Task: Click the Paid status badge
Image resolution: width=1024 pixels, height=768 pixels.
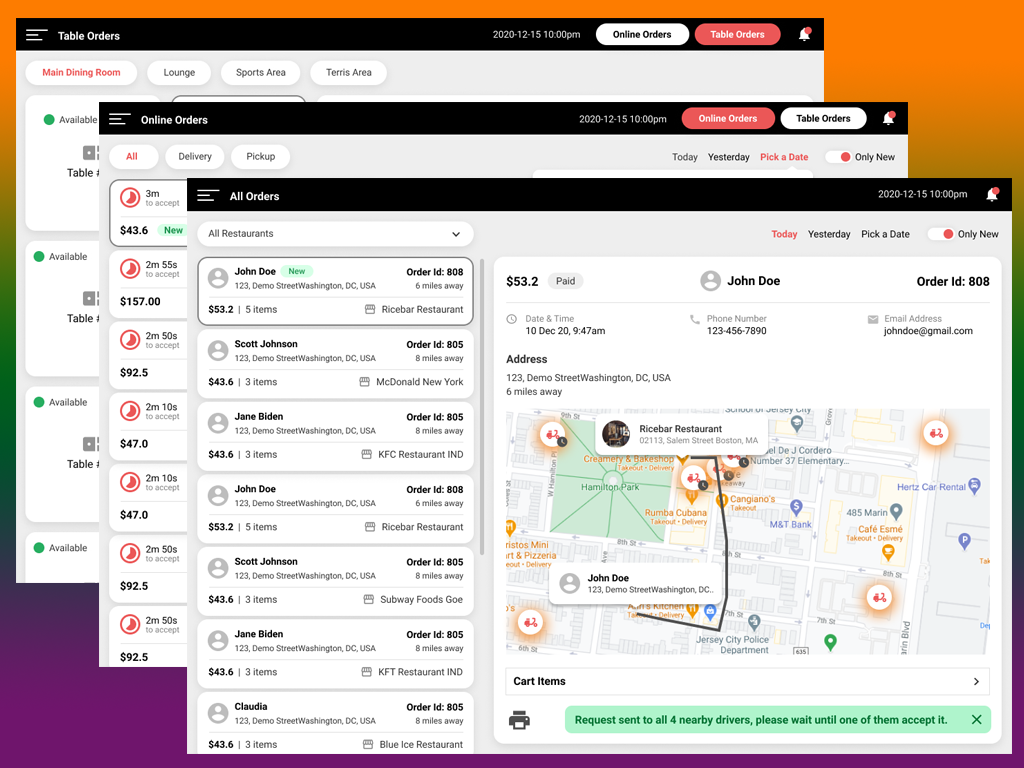Action: point(566,281)
